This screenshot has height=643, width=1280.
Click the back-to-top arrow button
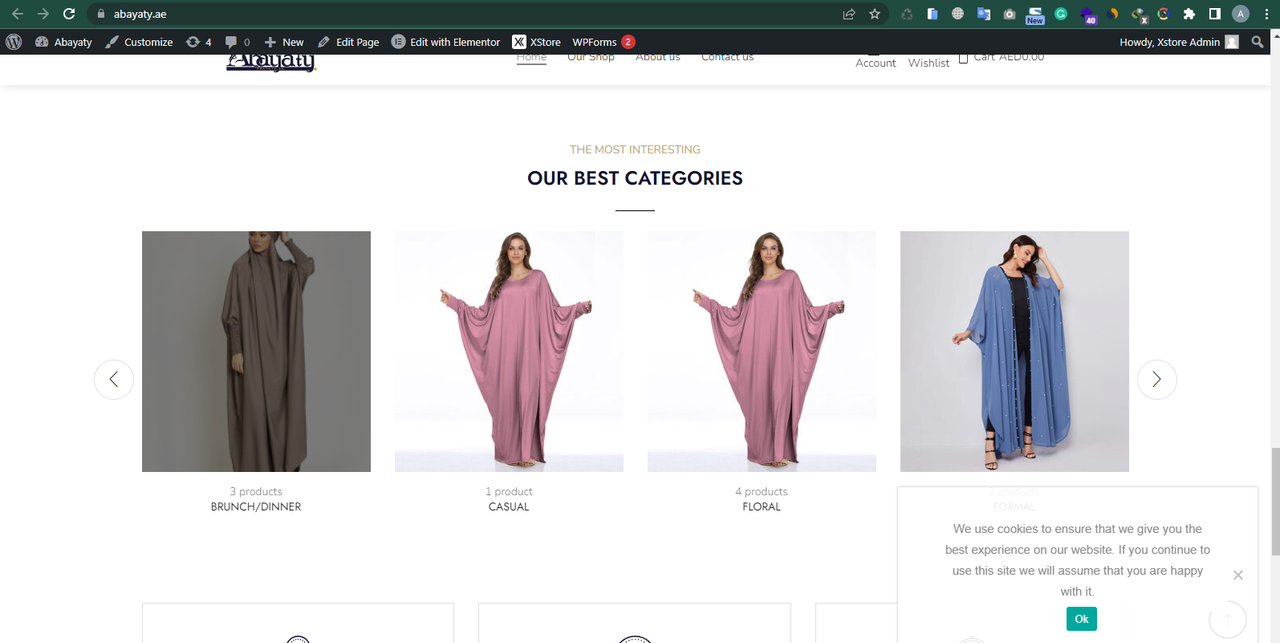pos(1227,620)
